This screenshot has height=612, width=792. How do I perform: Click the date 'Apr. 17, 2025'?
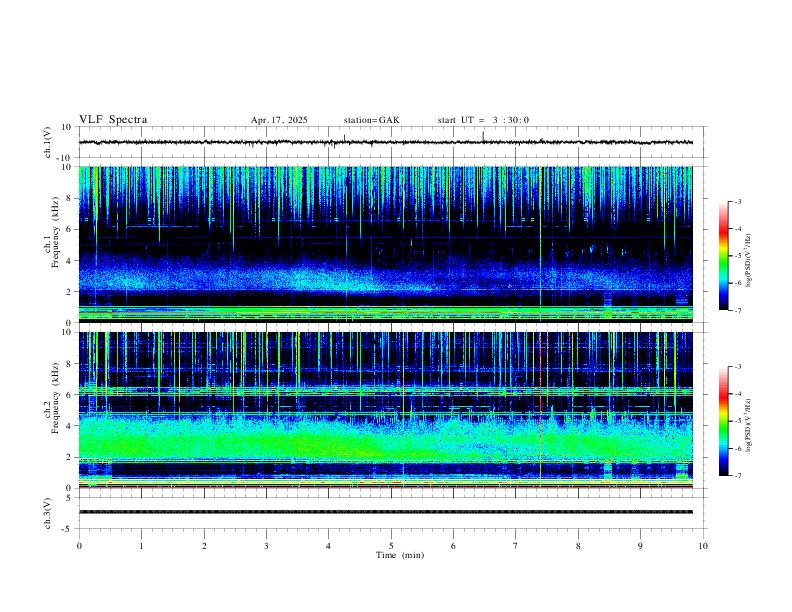pos(279,120)
